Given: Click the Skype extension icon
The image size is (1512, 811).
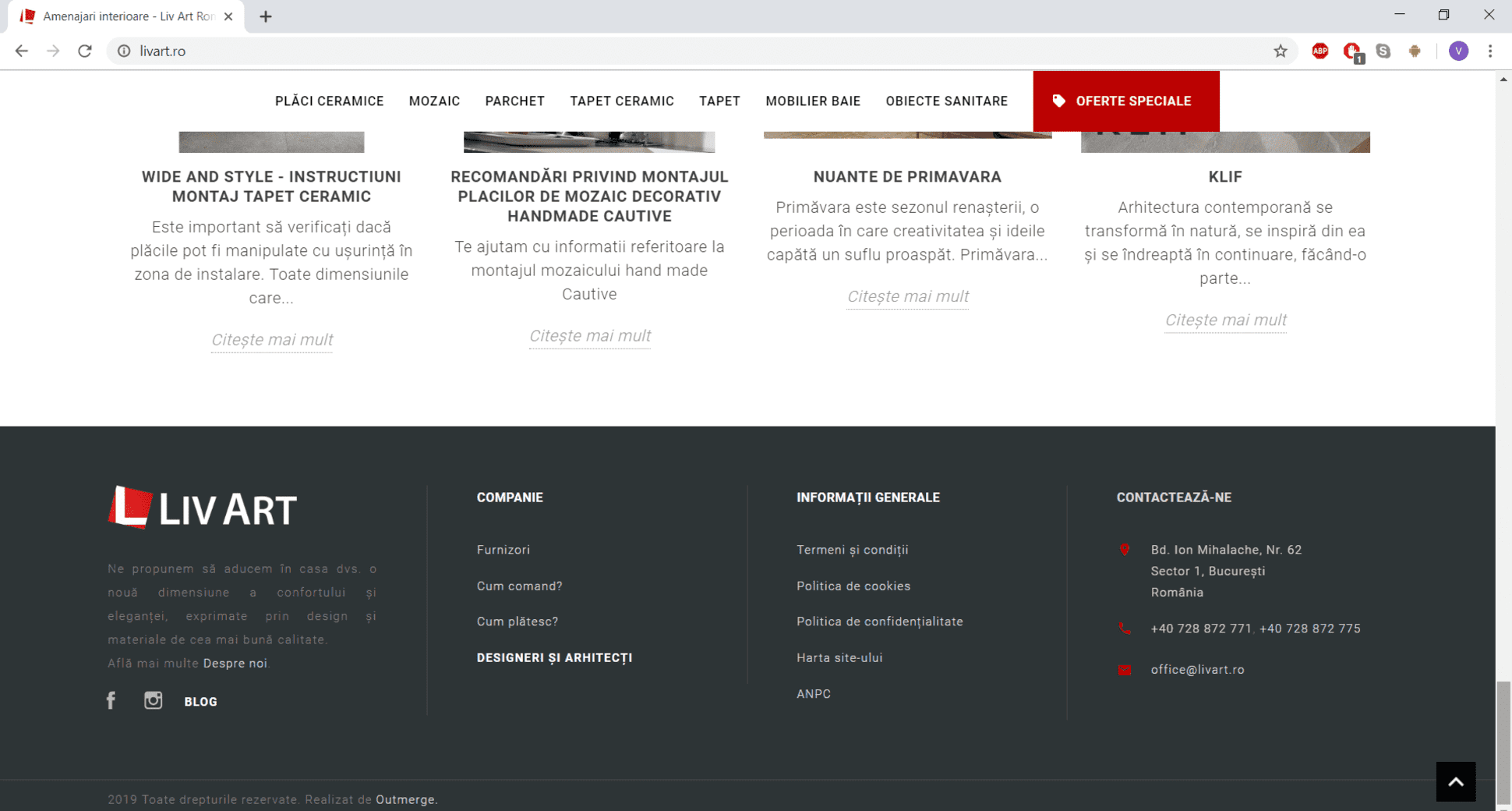Looking at the screenshot, I should coord(1383,51).
